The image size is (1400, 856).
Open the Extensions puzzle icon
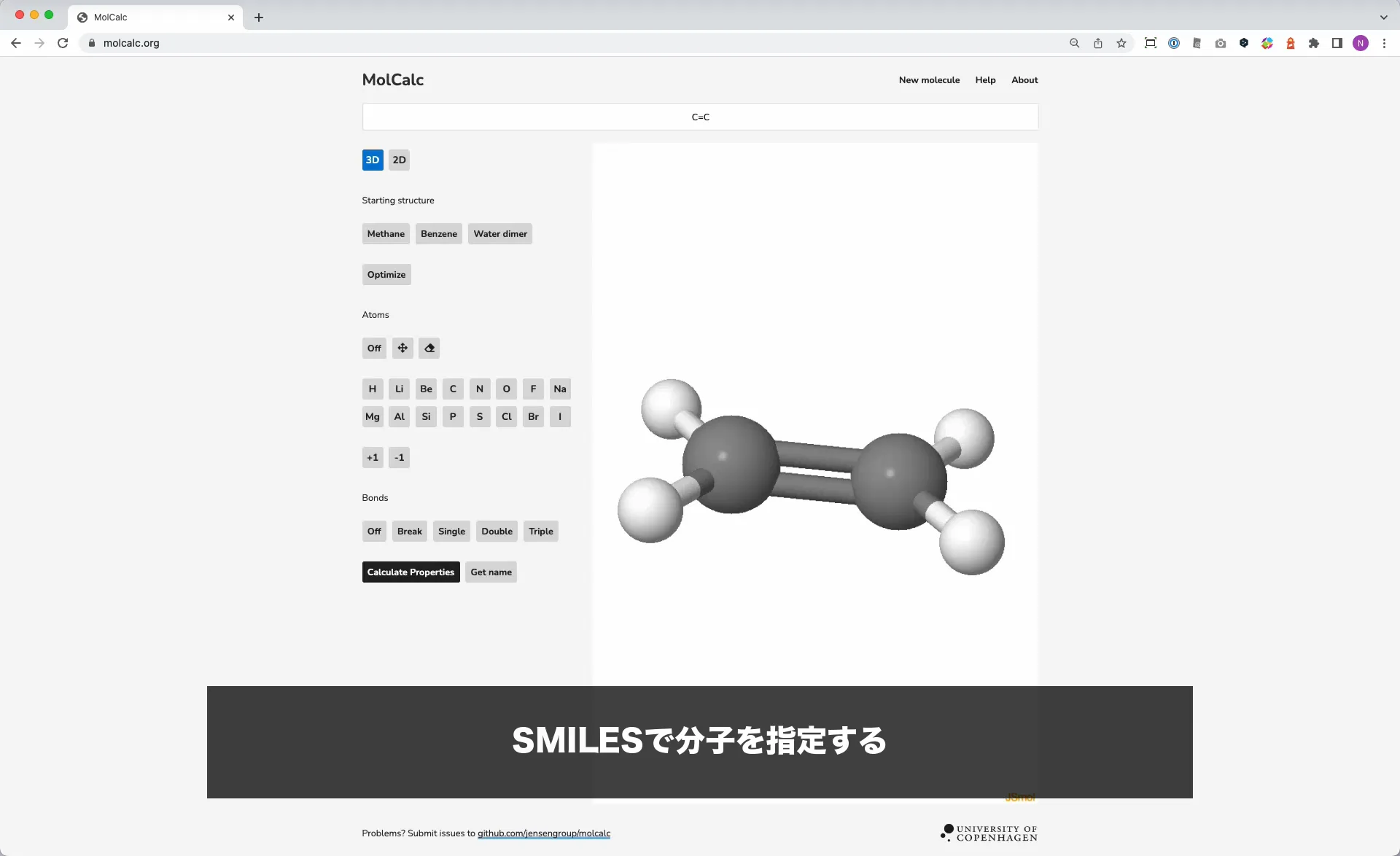[1314, 43]
